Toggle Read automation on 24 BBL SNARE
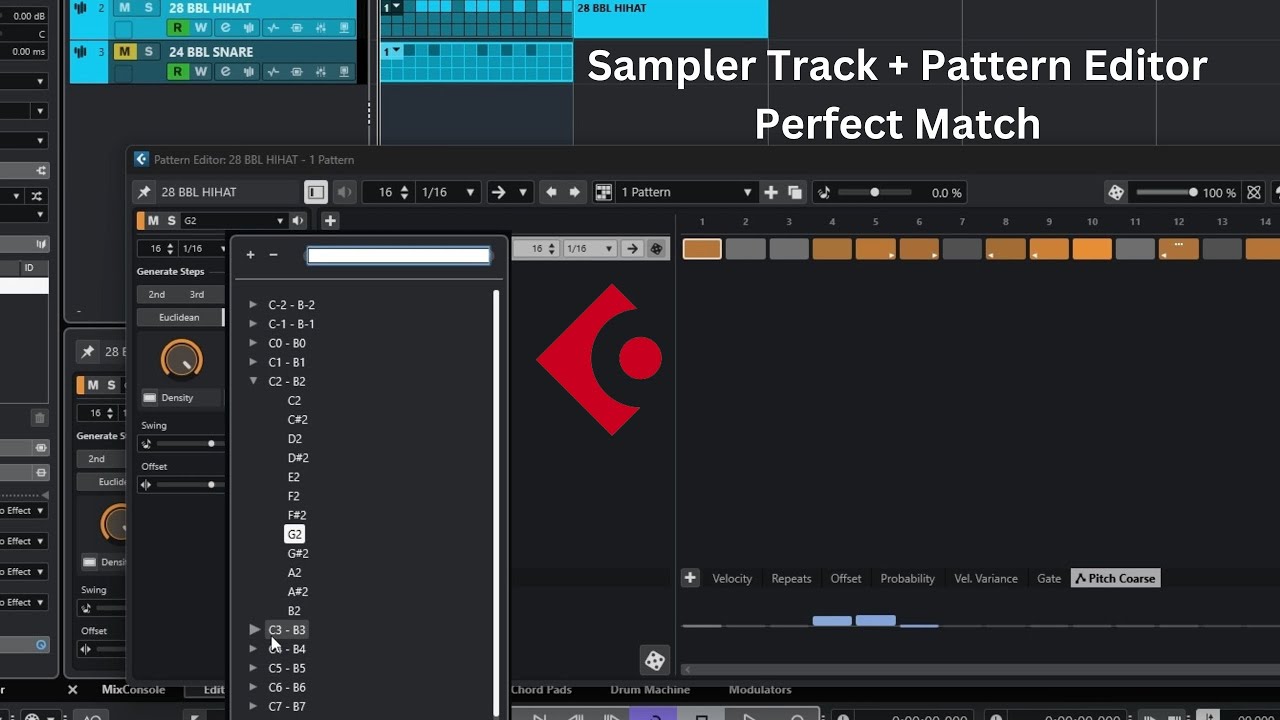1280x720 pixels. click(x=177, y=72)
